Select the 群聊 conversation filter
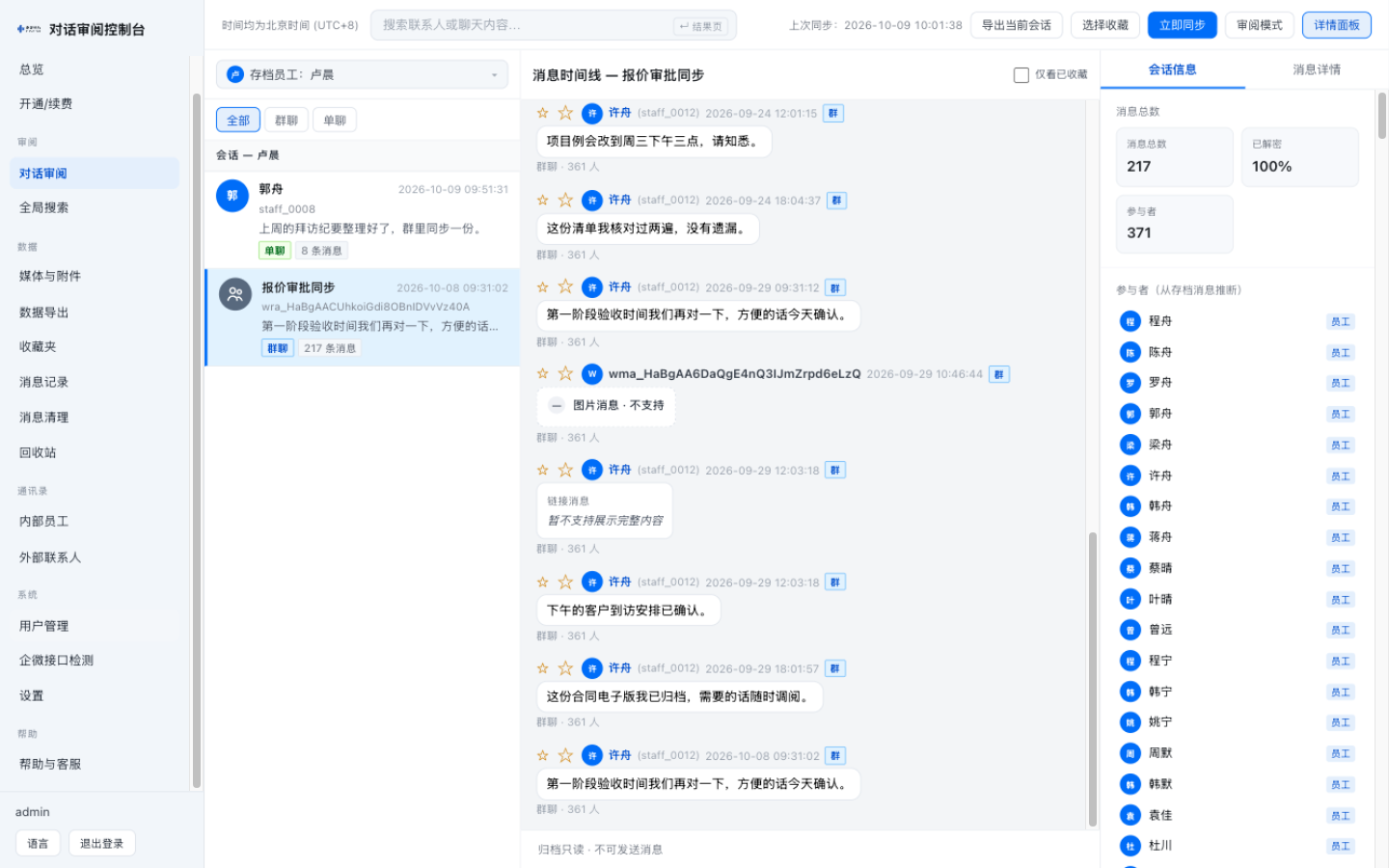 click(286, 120)
